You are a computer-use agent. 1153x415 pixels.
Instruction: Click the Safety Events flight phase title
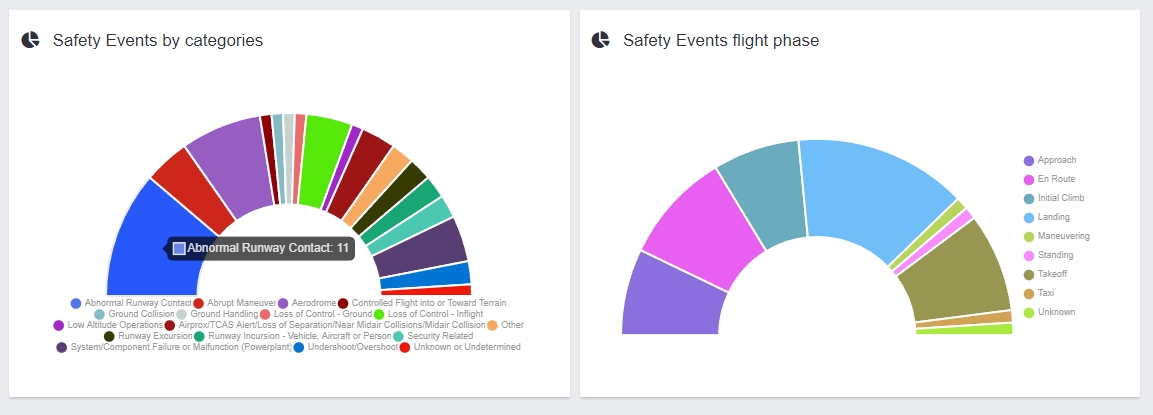[x=721, y=40]
